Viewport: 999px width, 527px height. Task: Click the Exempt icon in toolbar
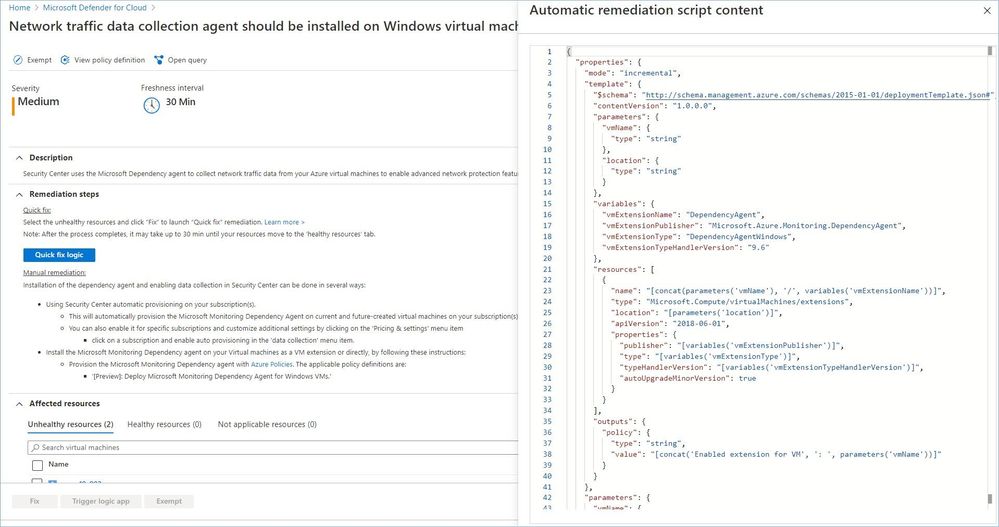tap(18, 60)
